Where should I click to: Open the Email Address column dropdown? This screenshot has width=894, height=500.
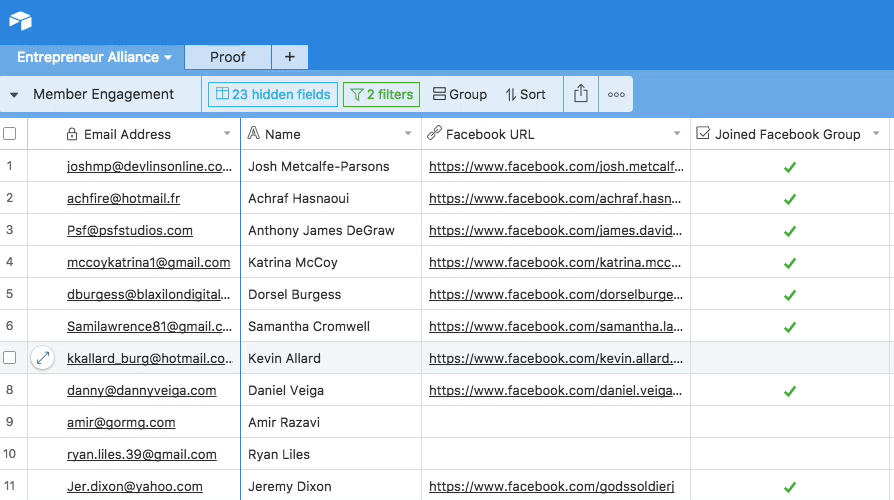point(227,134)
